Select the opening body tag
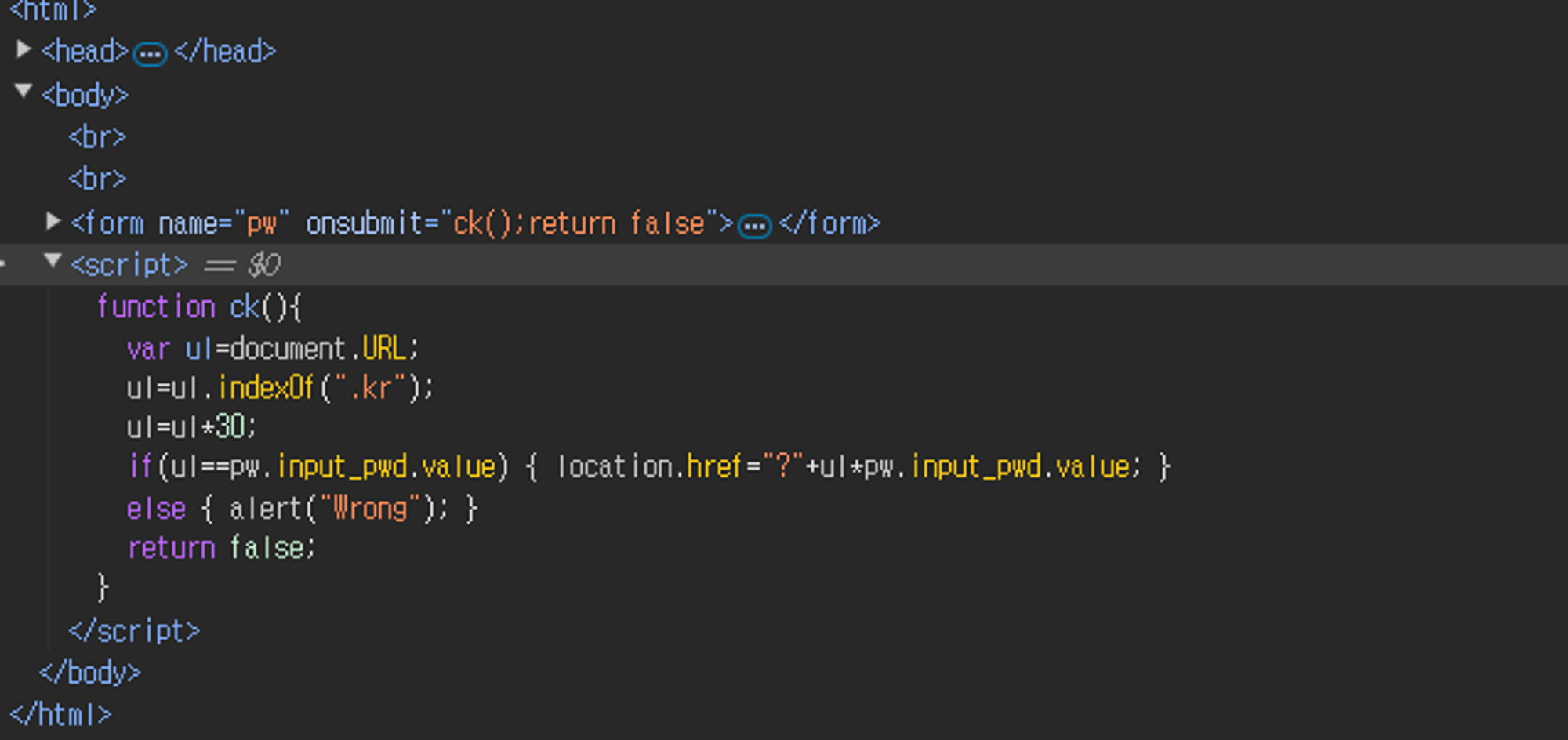The height and width of the screenshot is (740, 1568). coord(85,96)
